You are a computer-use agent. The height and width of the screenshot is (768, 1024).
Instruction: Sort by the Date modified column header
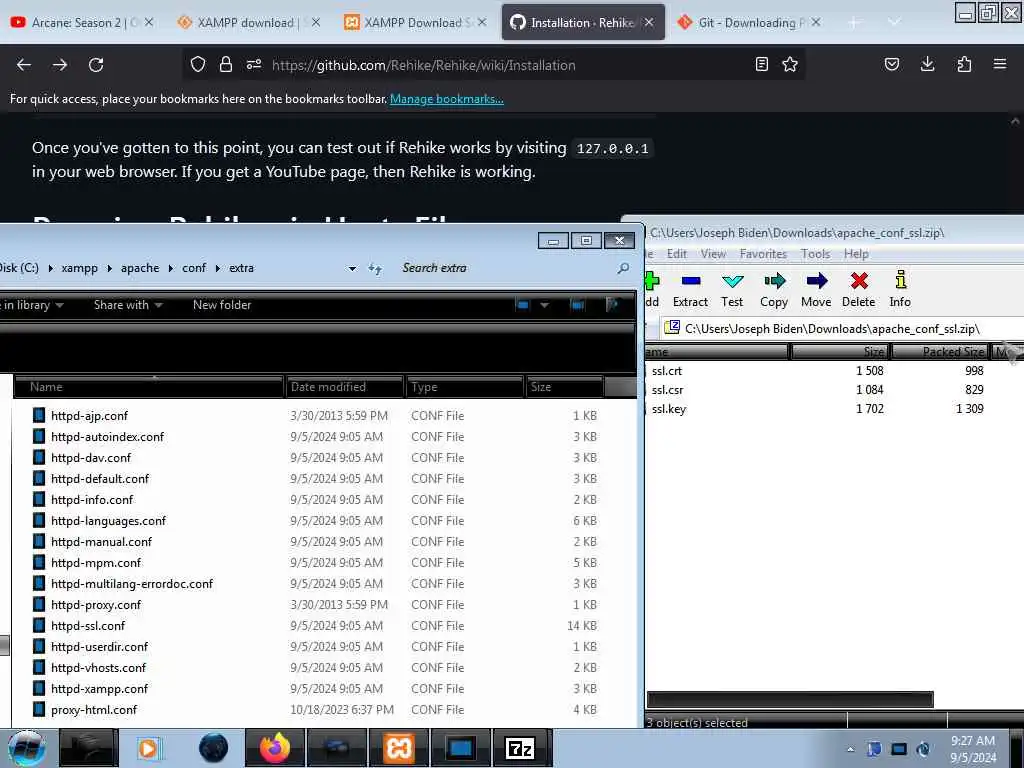(x=344, y=387)
